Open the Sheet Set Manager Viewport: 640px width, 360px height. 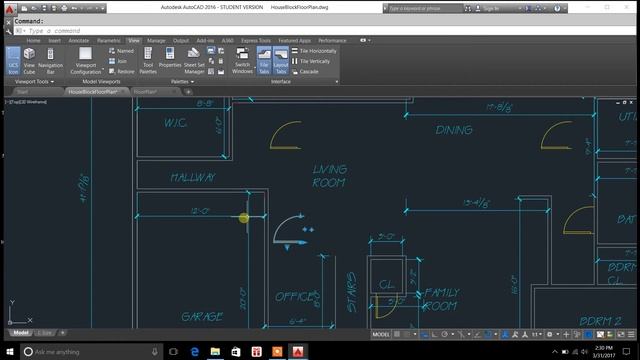click(194, 60)
